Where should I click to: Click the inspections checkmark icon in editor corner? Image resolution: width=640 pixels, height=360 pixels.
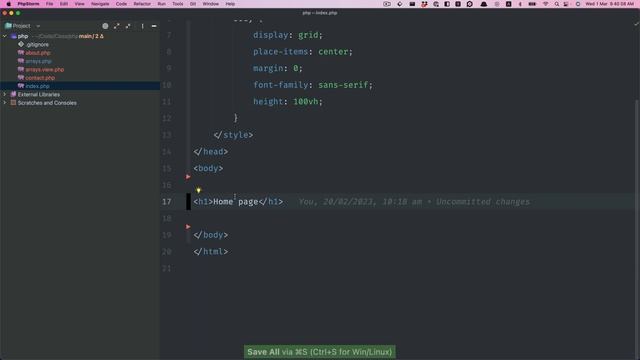pos(636,24)
